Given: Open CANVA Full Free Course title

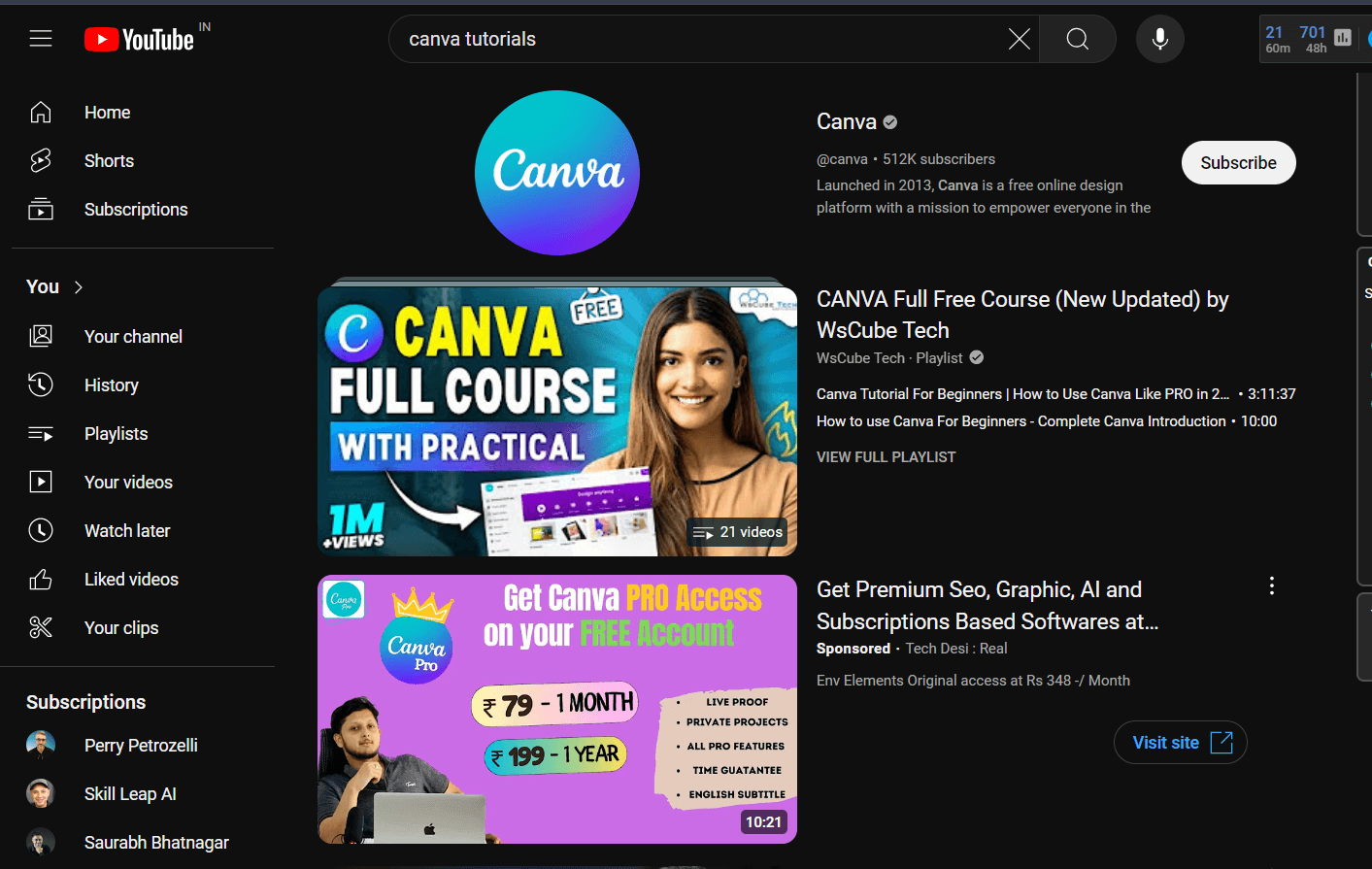Looking at the screenshot, I should click(1022, 315).
